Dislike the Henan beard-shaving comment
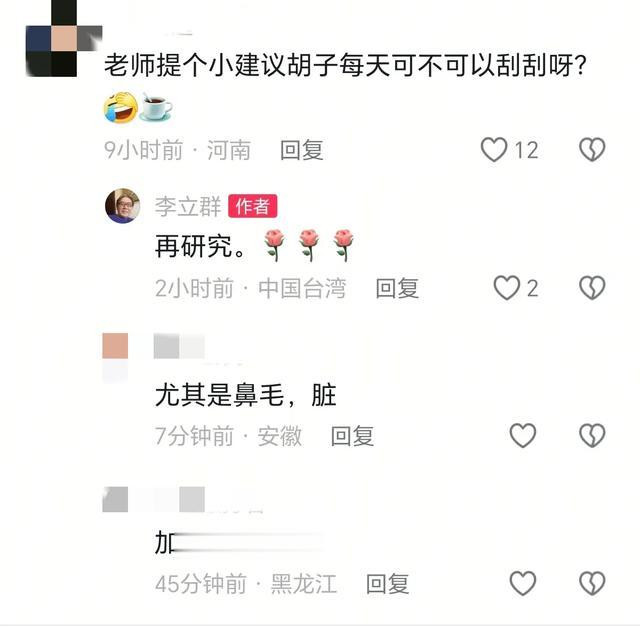The width and height of the screenshot is (640, 627). point(592,149)
